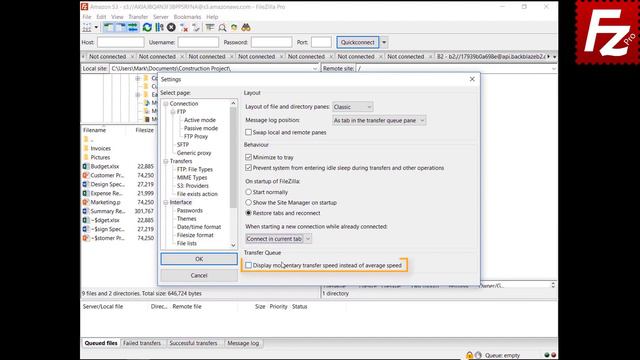The height and width of the screenshot is (360, 640).
Task: Click into the Username input field
Action: click(198, 42)
